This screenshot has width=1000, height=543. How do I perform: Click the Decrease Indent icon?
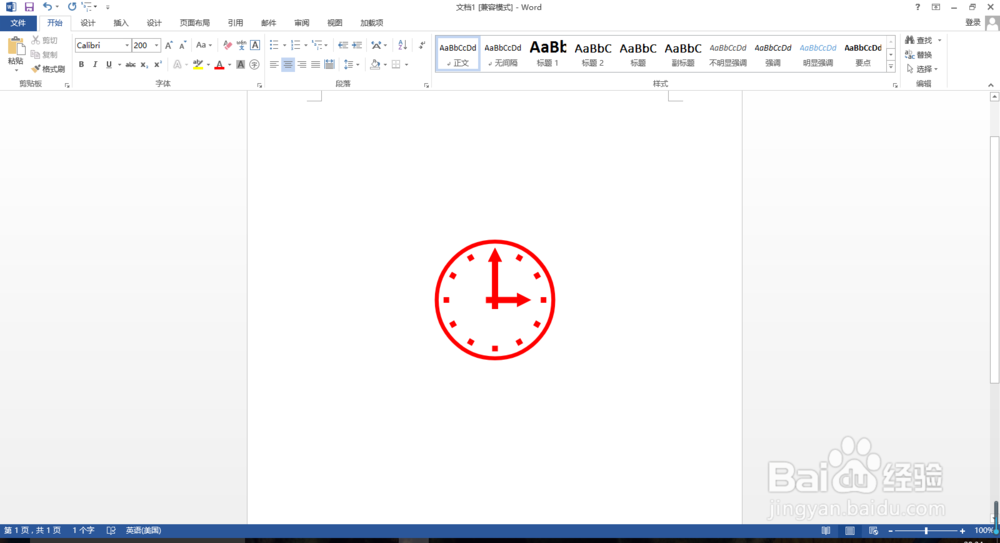click(x=342, y=45)
